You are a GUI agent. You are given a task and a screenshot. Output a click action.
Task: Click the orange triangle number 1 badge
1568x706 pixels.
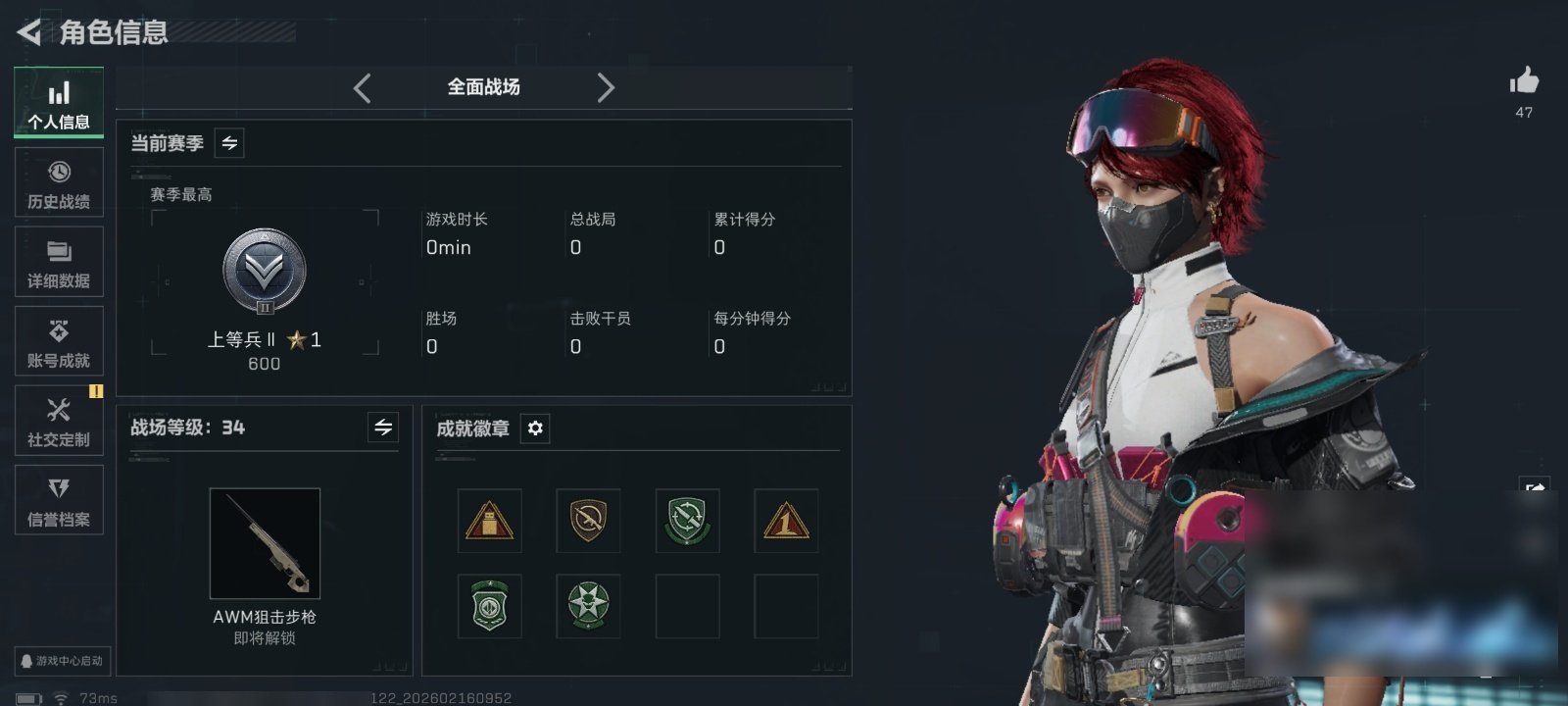coord(786,521)
